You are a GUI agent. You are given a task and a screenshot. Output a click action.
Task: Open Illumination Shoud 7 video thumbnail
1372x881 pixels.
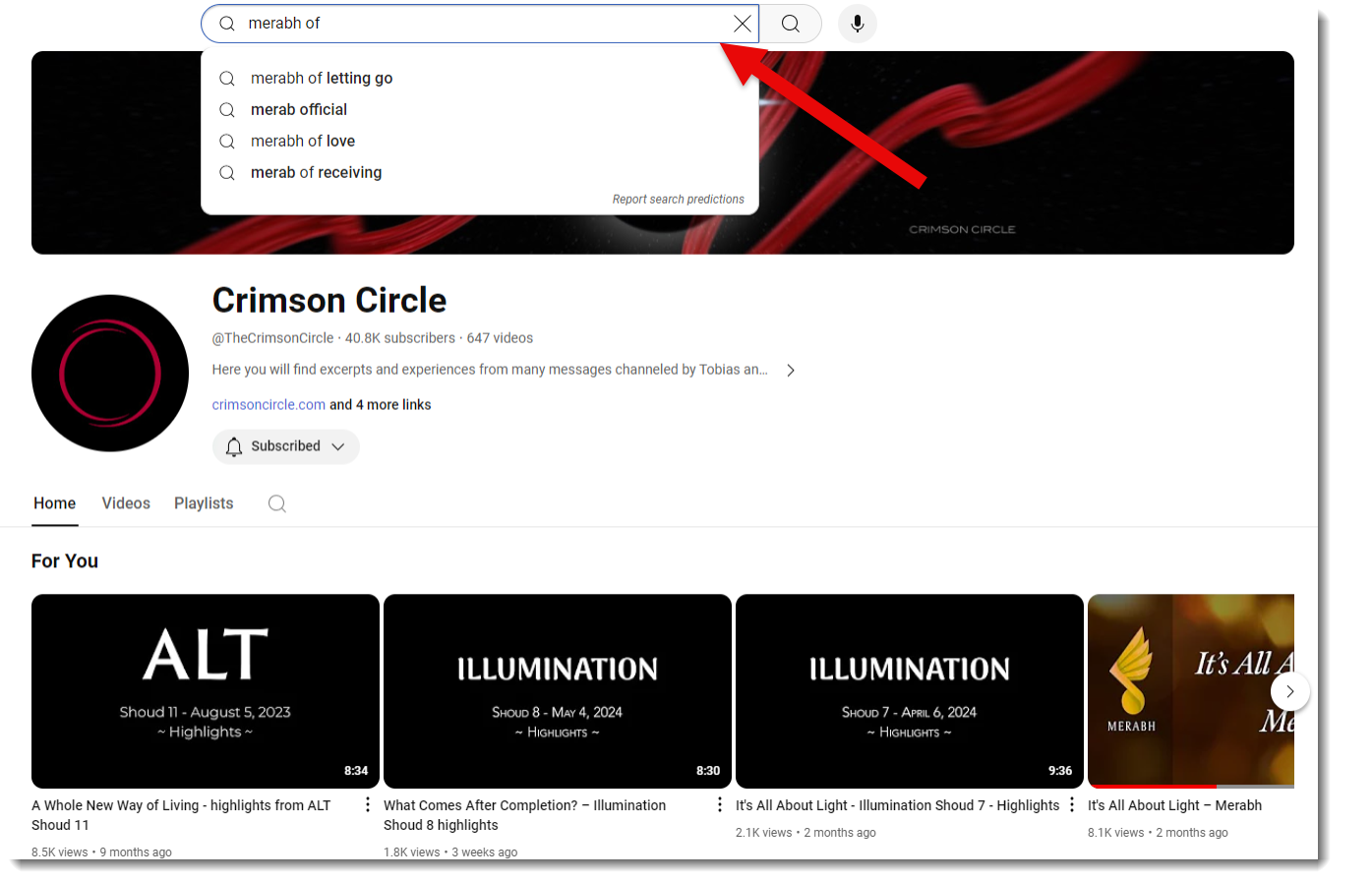[x=910, y=691]
